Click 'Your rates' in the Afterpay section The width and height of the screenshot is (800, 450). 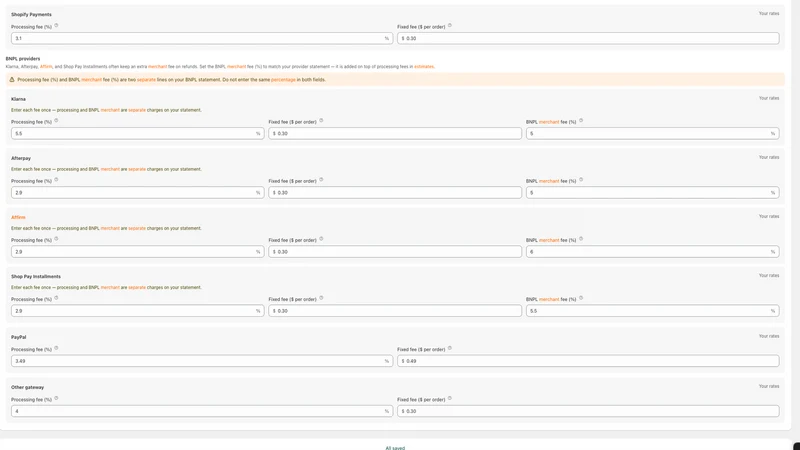[x=769, y=157]
